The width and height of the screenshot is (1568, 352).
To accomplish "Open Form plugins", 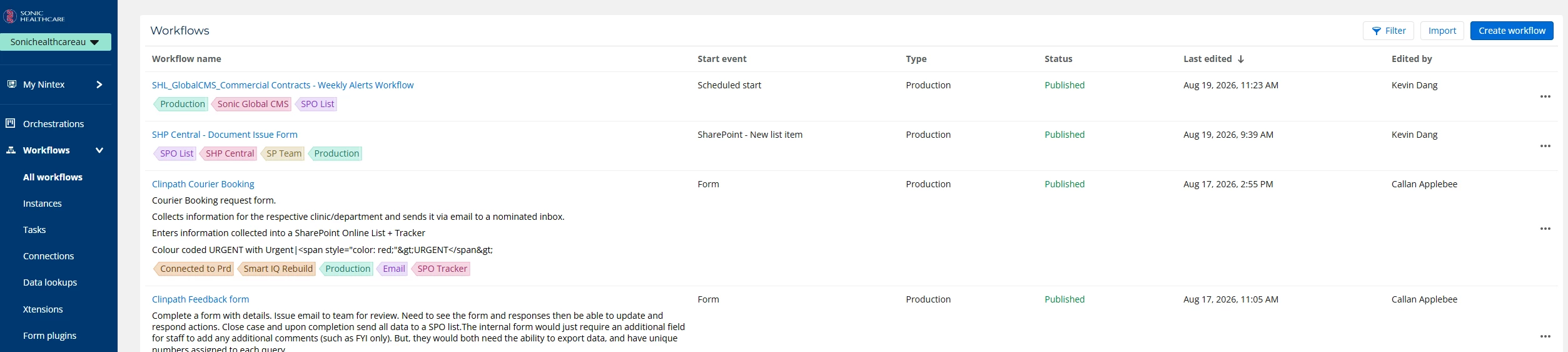I will (x=49, y=336).
